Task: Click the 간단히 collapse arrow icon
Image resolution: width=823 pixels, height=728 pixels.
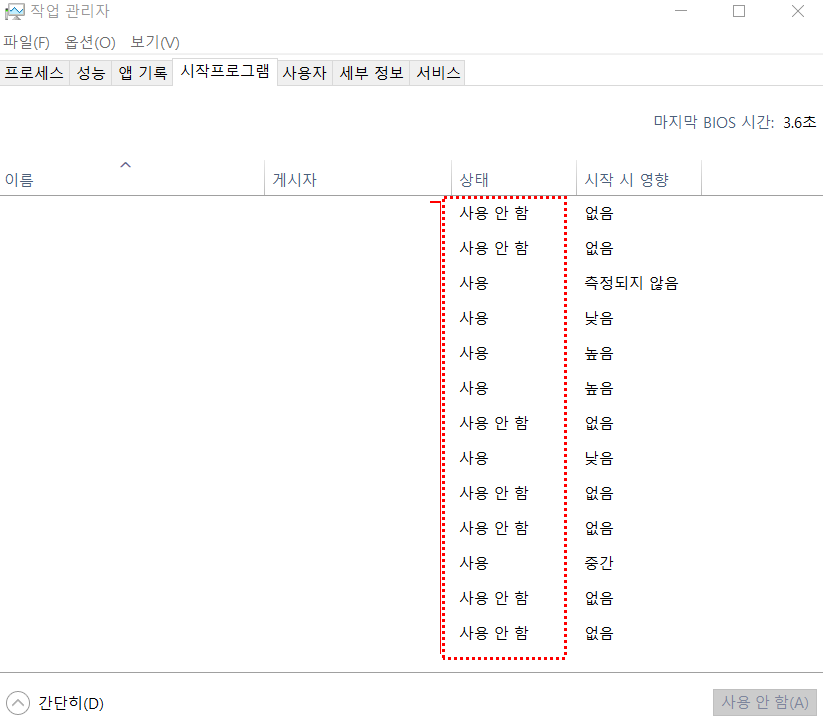Action: [18, 703]
